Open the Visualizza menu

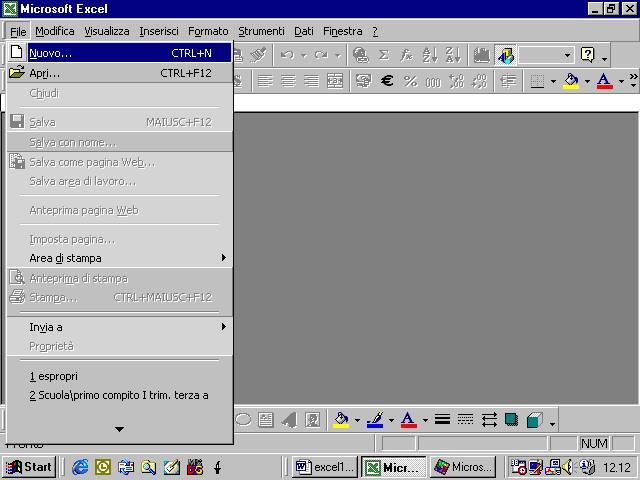click(107, 31)
